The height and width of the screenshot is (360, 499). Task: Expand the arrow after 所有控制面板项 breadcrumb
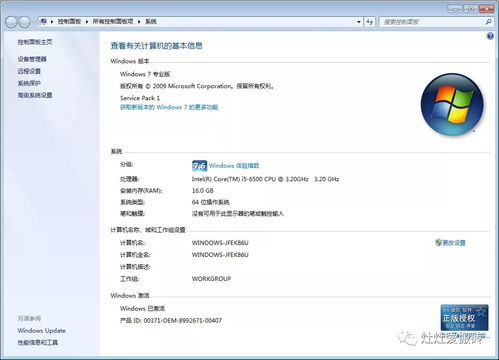[x=139, y=22]
